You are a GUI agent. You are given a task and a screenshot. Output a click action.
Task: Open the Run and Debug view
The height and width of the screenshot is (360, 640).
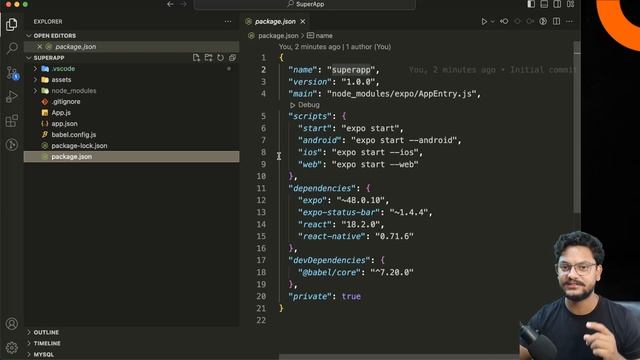(11, 97)
